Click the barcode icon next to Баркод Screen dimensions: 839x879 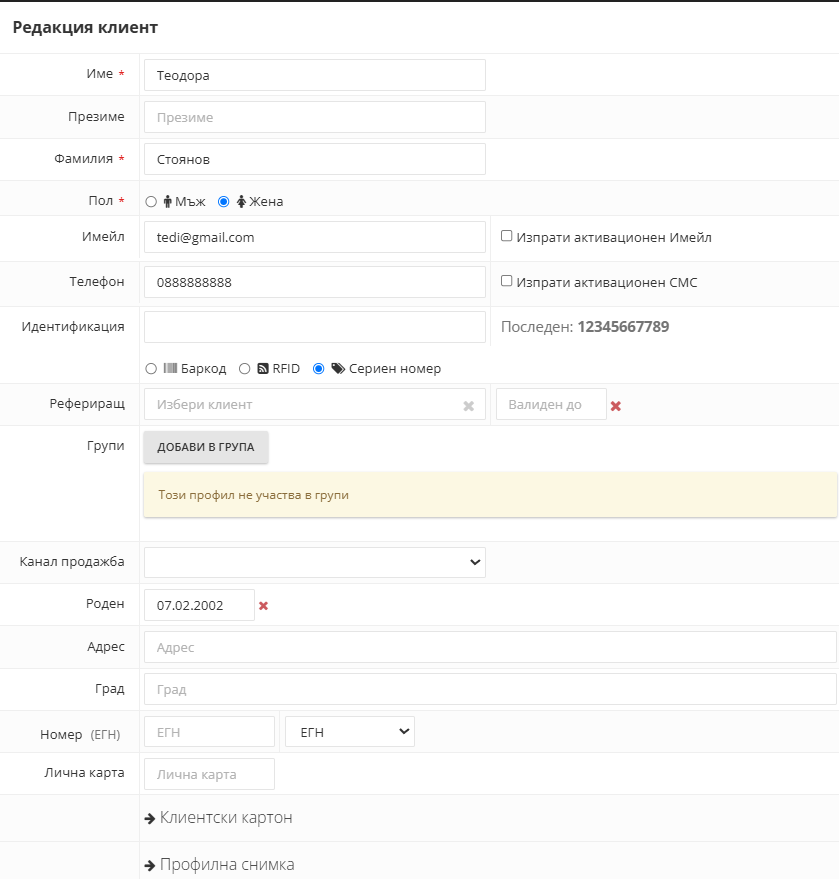click(x=170, y=368)
